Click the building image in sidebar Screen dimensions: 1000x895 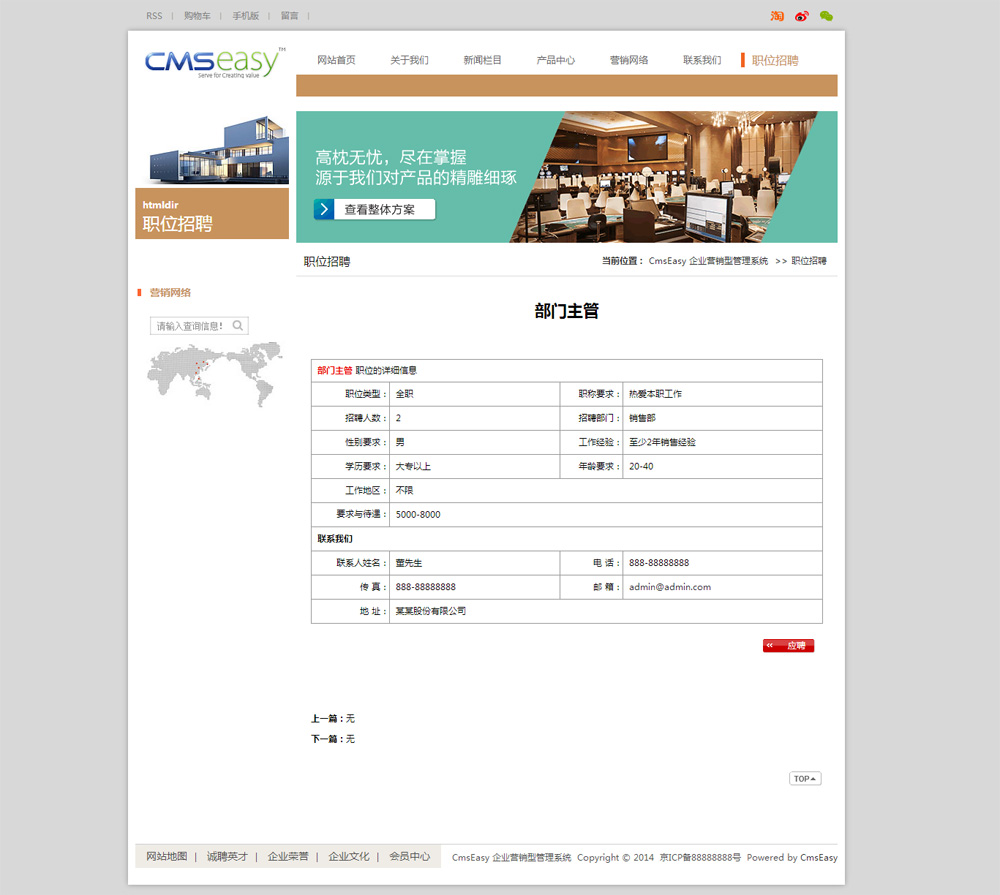[x=212, y=147]
